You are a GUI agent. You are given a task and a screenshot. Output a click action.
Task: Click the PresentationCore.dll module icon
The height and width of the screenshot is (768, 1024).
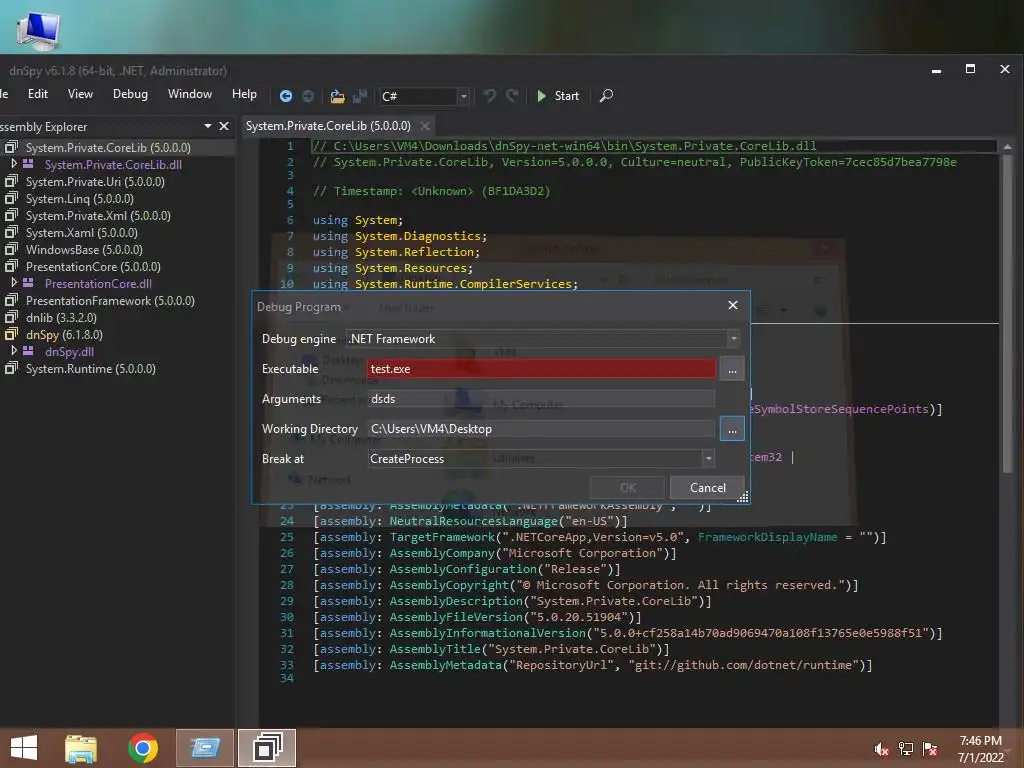(28, 283)
